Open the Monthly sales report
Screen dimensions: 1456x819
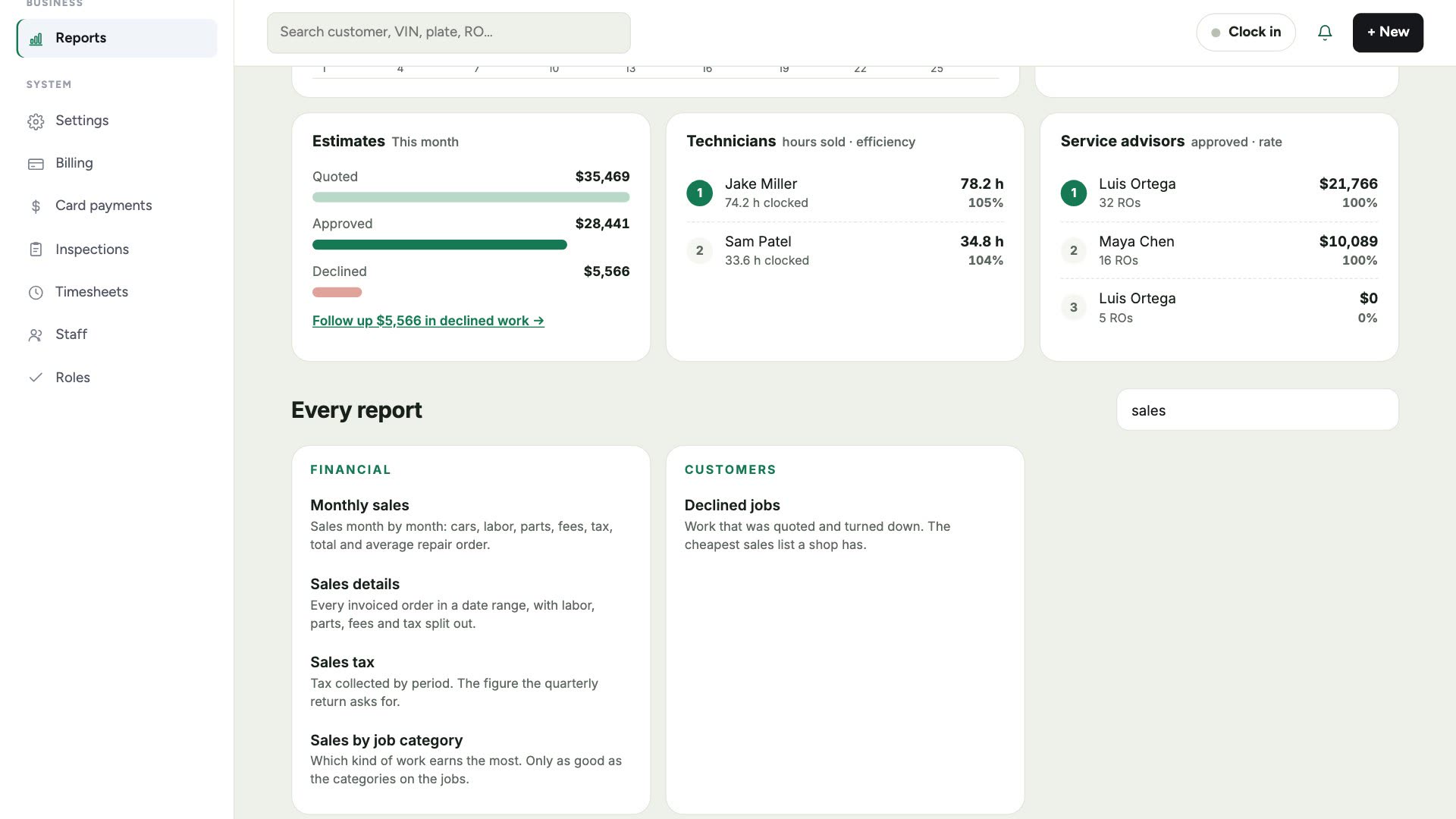pos(359,506)
